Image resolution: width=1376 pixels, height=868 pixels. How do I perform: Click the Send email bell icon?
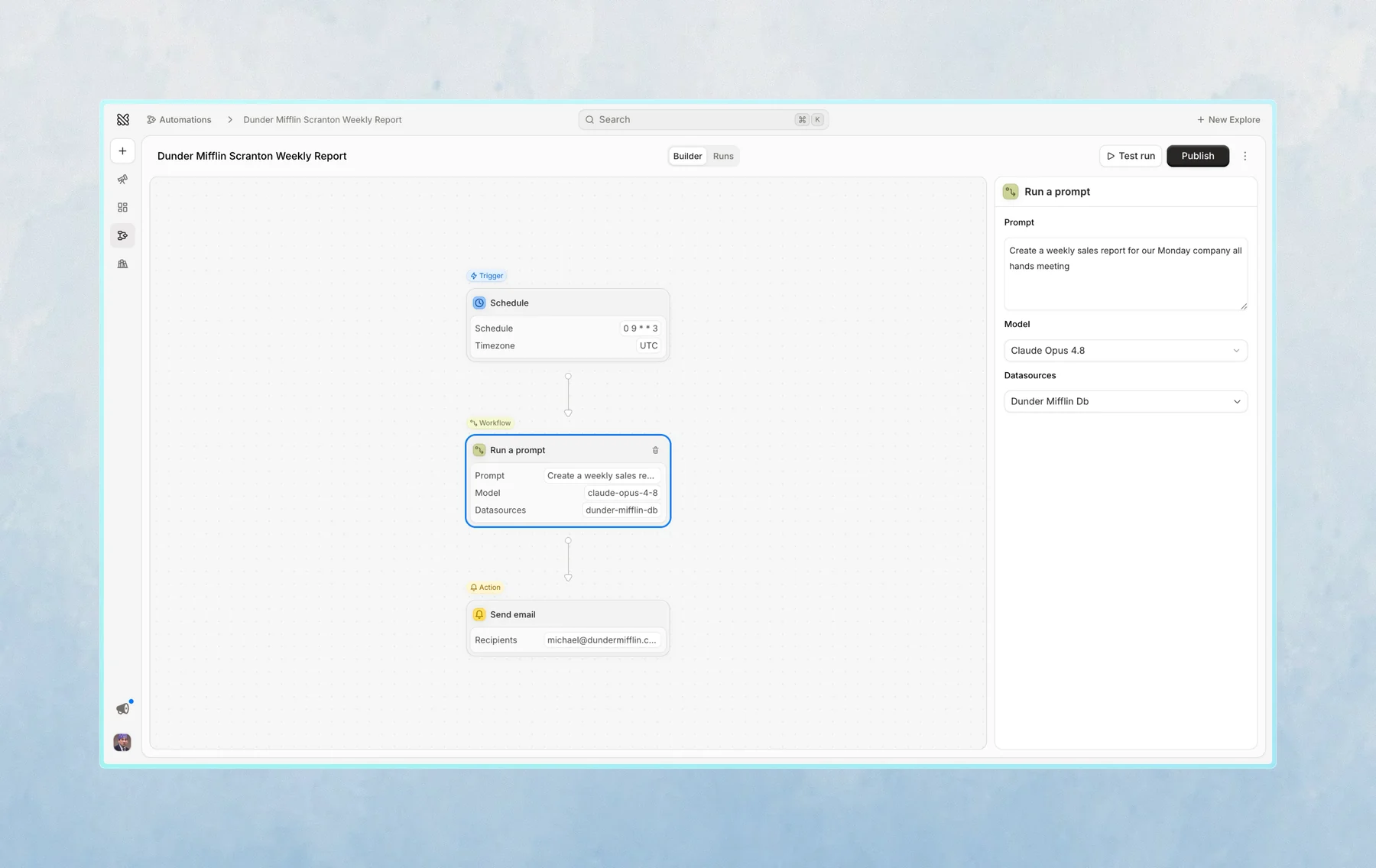(479, 615)
